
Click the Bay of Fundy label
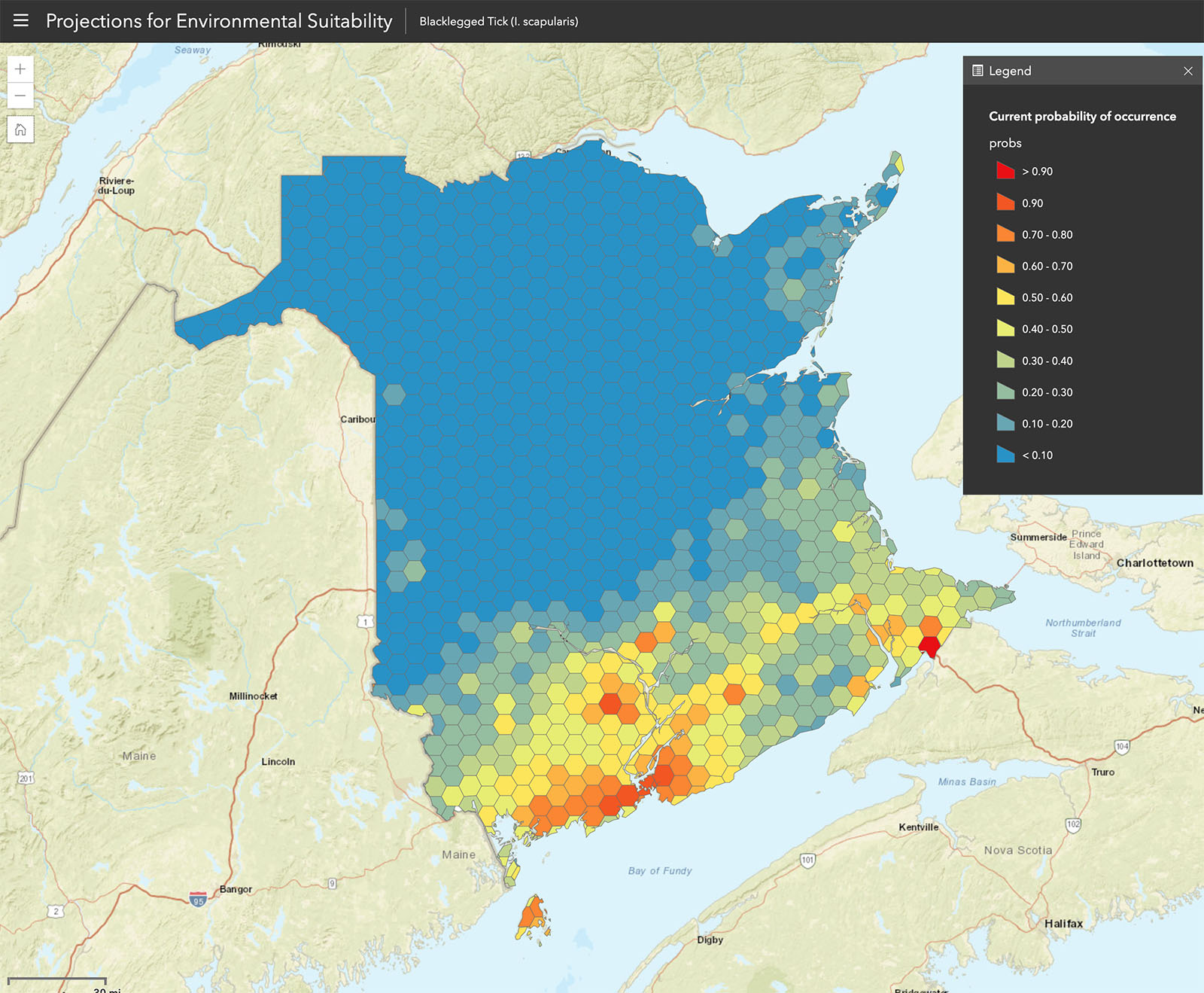point(659,870)
